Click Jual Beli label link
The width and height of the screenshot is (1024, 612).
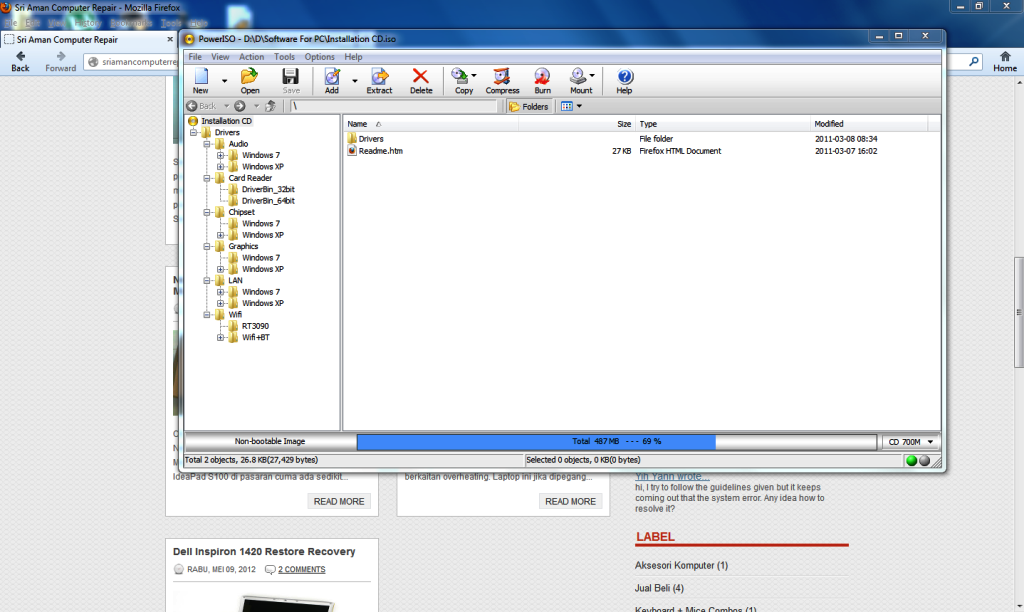659,588
